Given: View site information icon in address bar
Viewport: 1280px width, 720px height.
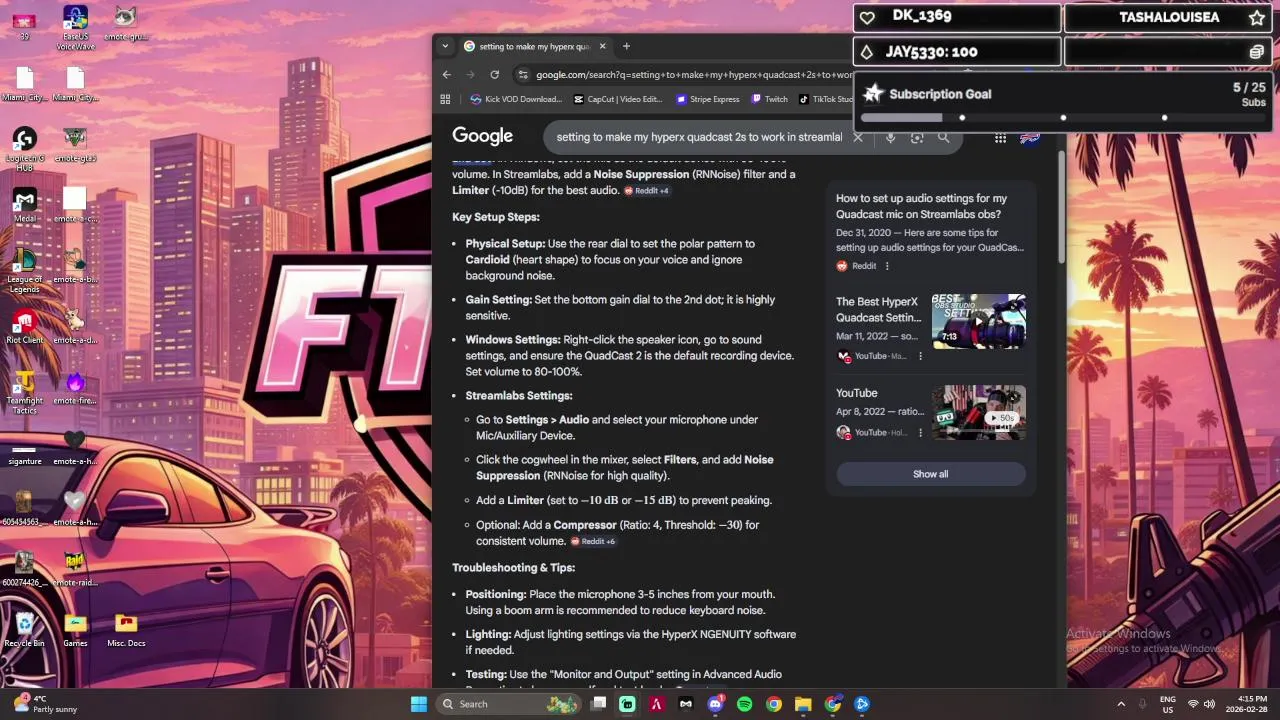Looking at the screenshot, I should click(522, 74).
